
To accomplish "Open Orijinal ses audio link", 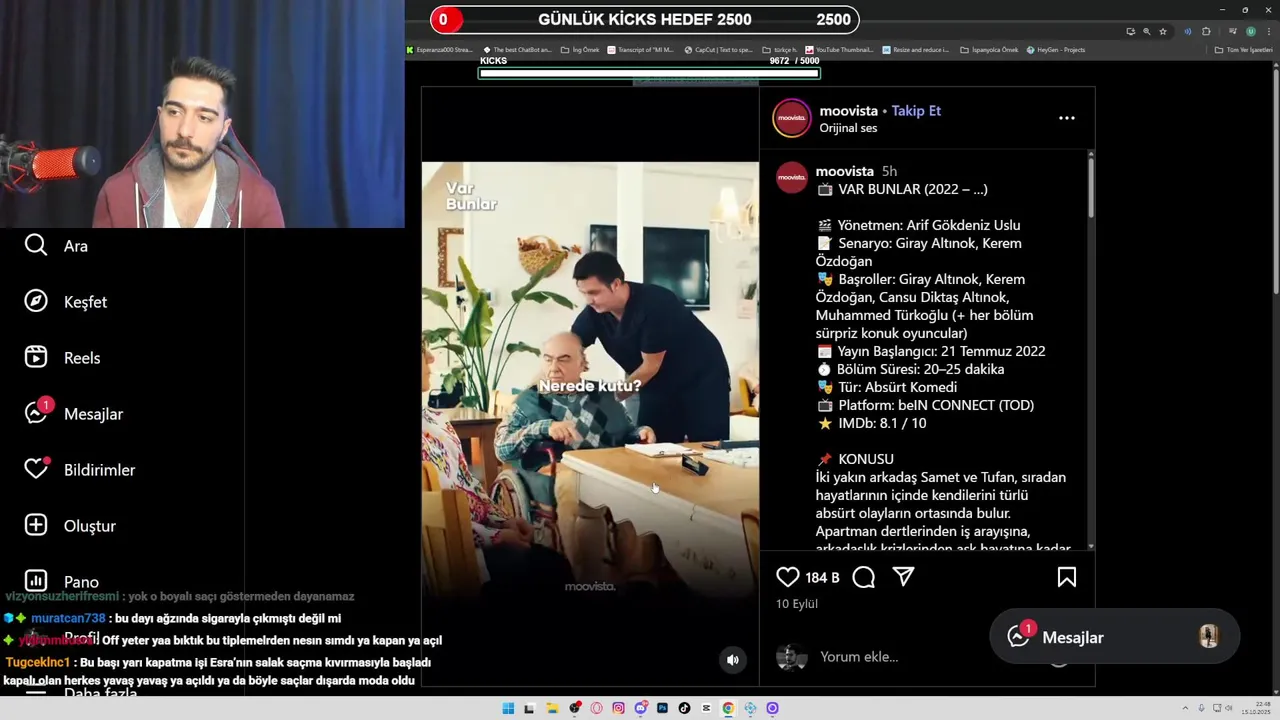I will (x=848, y=128).
